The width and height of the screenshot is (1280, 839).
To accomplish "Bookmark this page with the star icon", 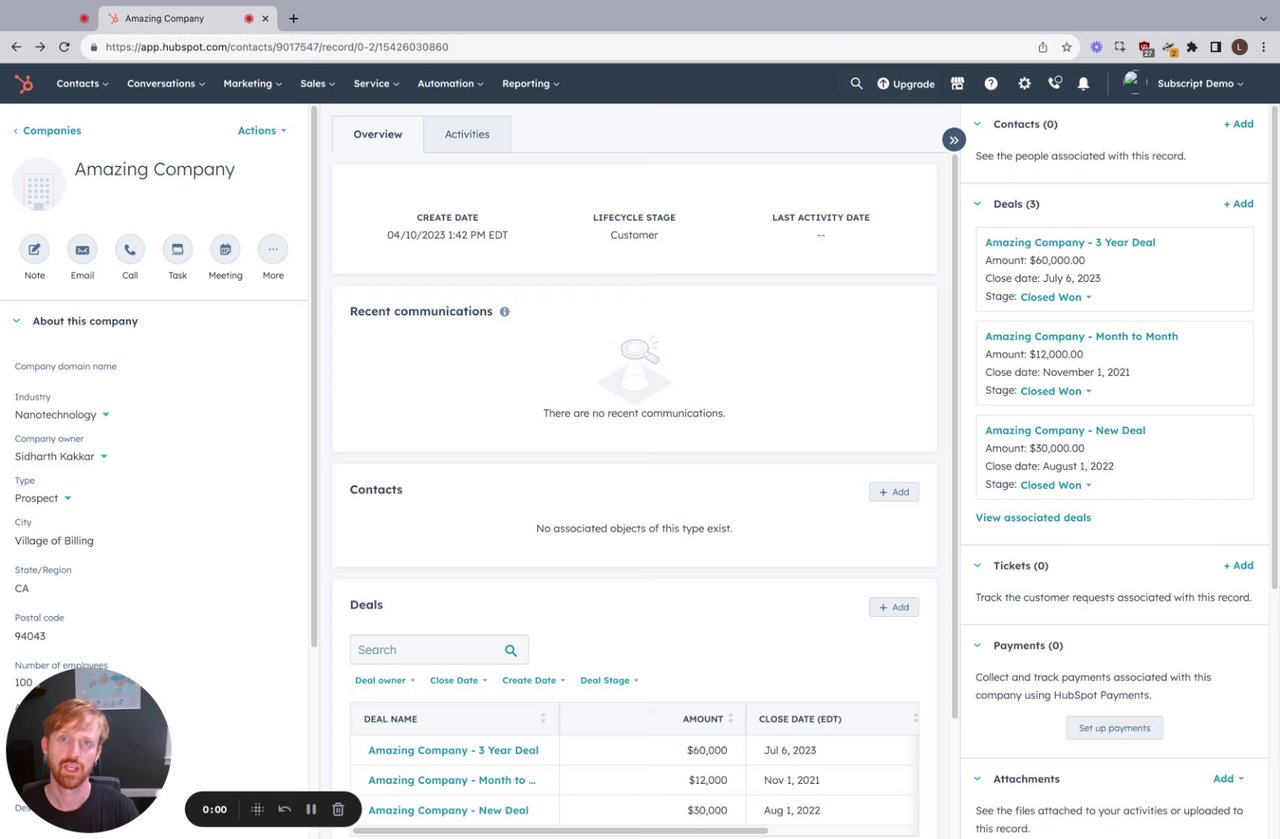I will [x=1067, y=47].
